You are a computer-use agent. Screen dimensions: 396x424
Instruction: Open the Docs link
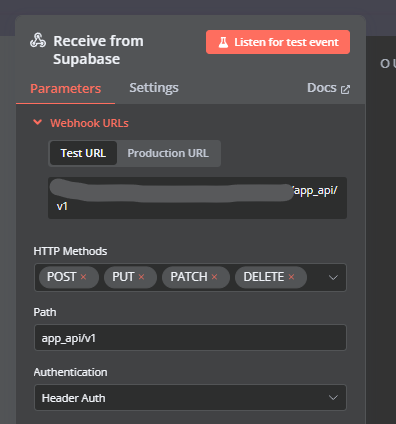pyautogui.click(x=328, y=88)
